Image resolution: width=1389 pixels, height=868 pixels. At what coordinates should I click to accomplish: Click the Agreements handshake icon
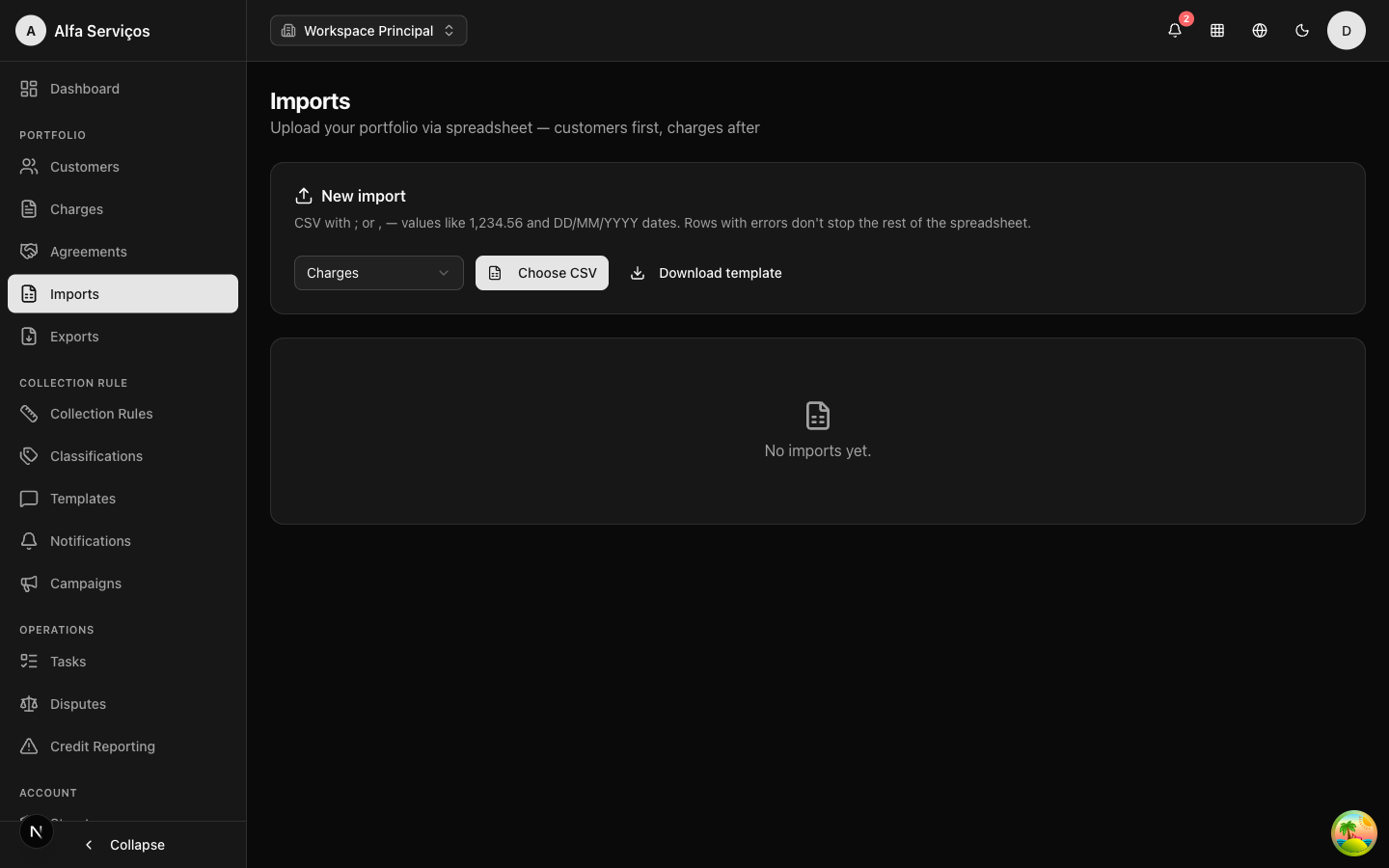click(29, 252)
